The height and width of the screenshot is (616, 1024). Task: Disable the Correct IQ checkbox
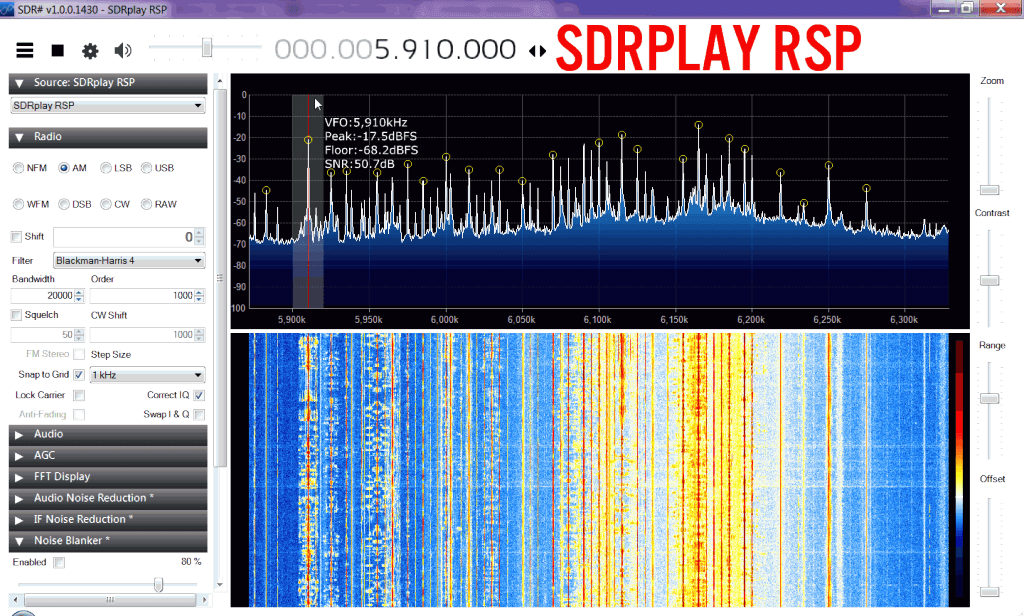199,395
